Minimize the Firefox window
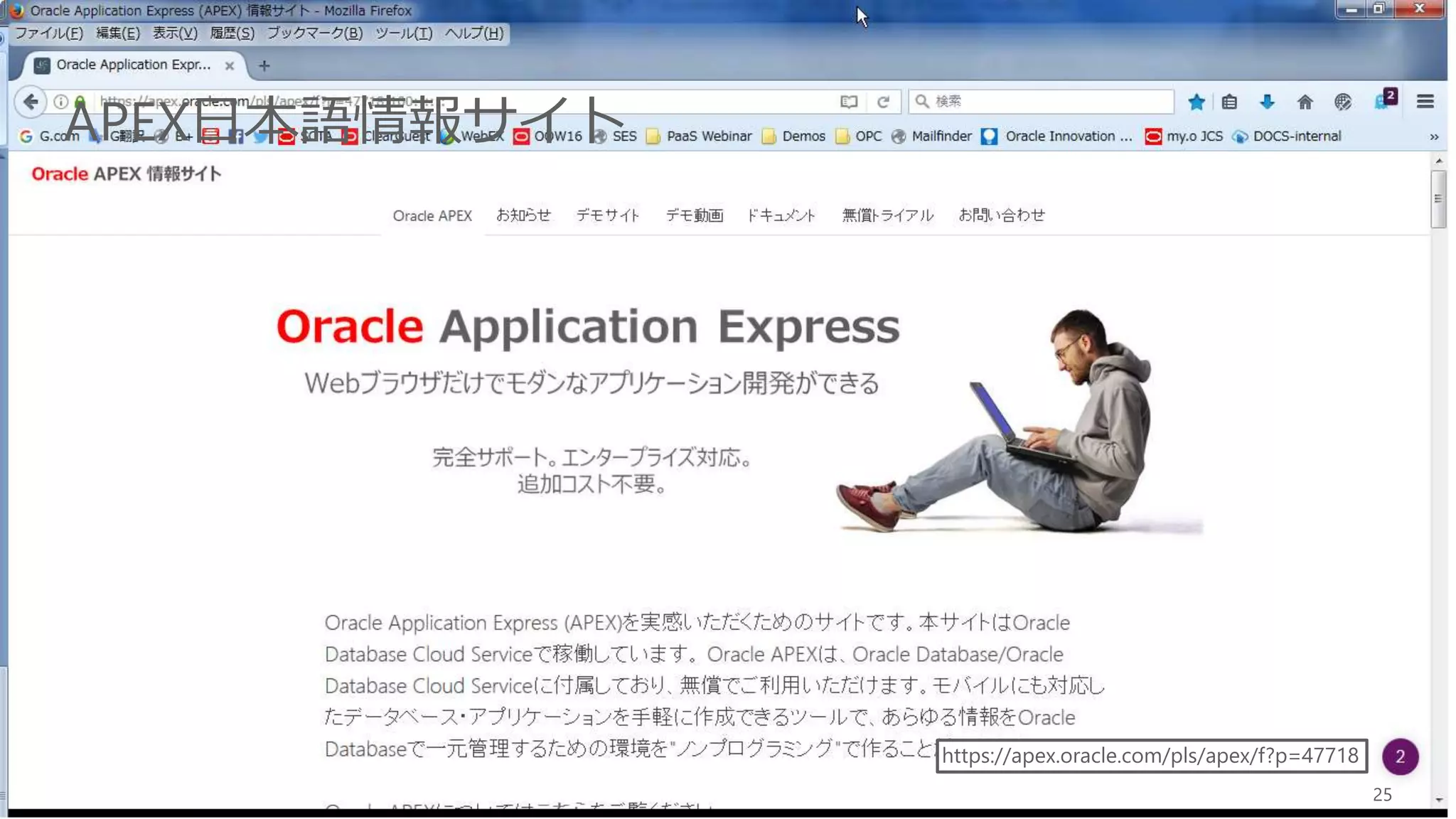The height and width of the screenshot is (819, 1456). click(x=1351, y=9)
